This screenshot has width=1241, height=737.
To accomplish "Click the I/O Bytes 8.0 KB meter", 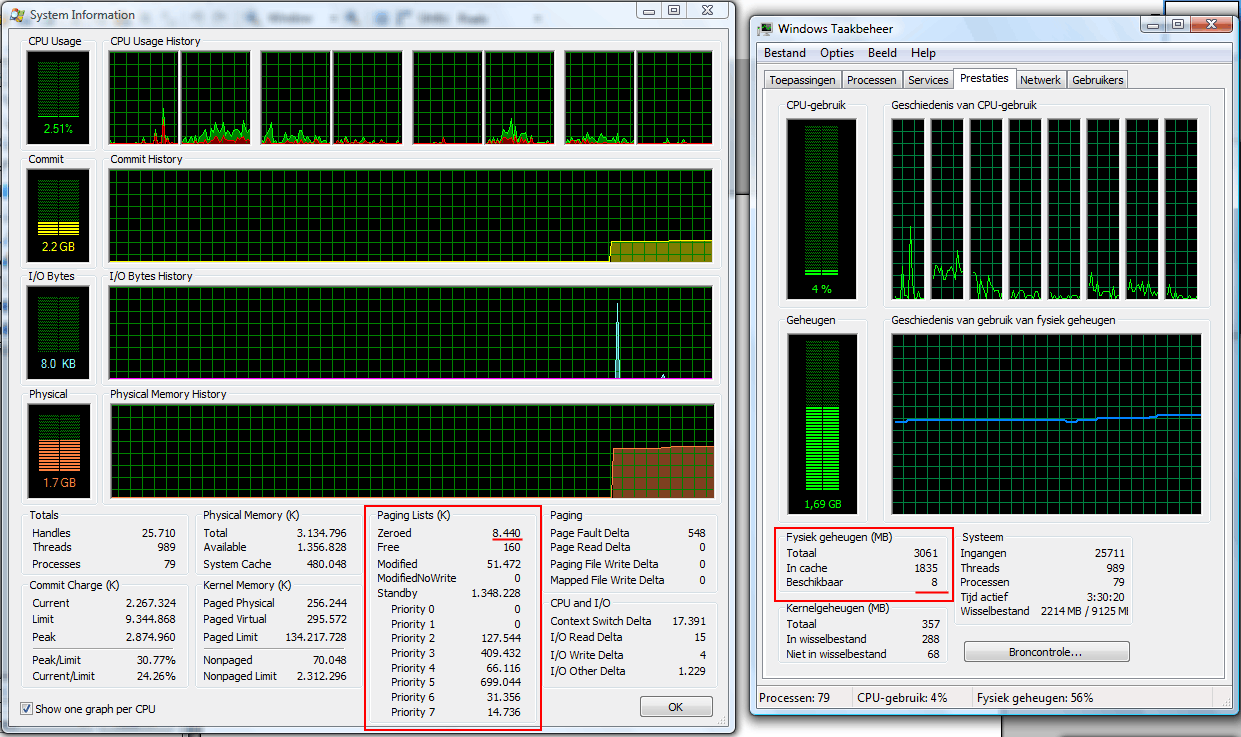I will tap(58, 333).
